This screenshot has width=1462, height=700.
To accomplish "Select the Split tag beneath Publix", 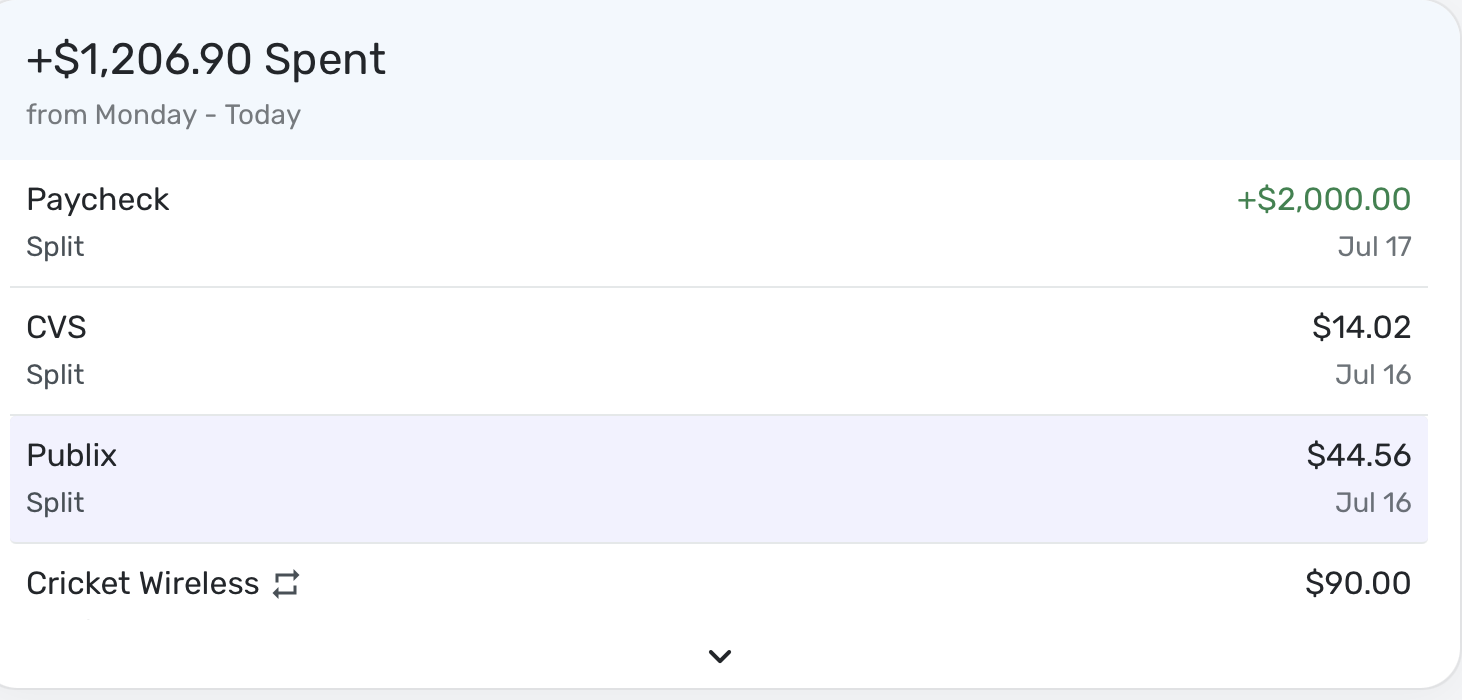I will tap(55, 502).
